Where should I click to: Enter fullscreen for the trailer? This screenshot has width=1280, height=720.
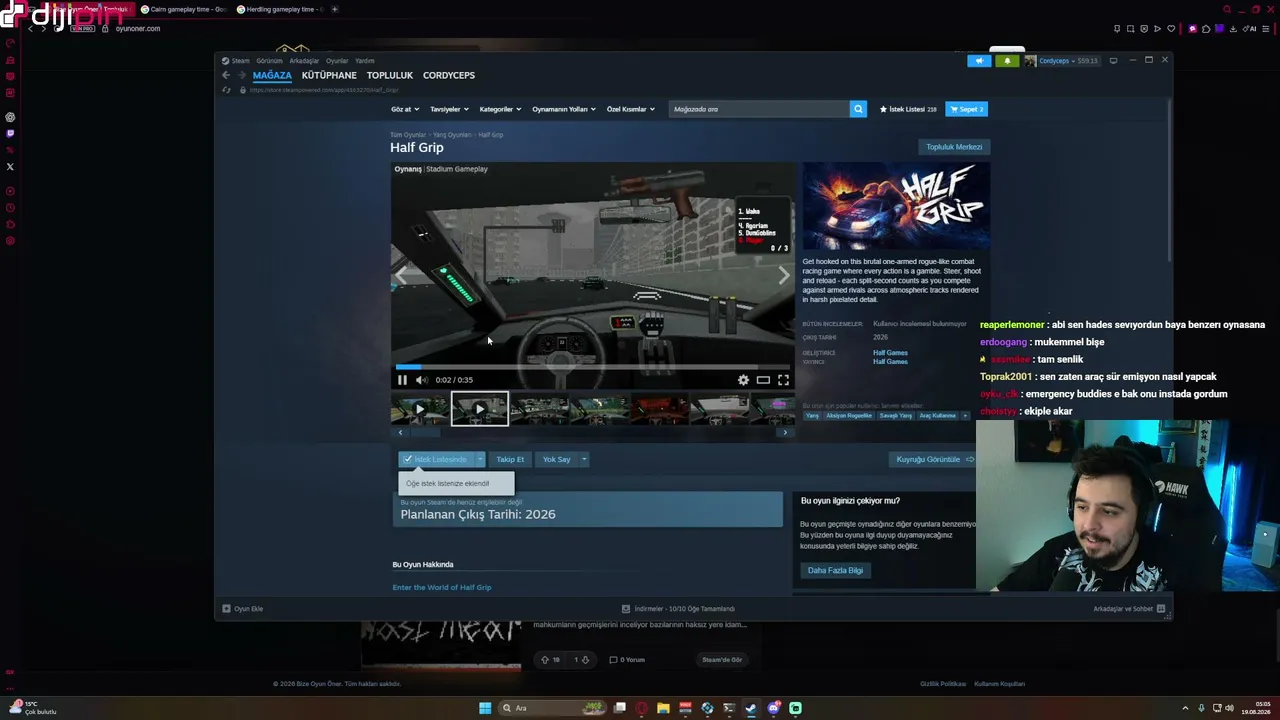click(x=783, y=380)
